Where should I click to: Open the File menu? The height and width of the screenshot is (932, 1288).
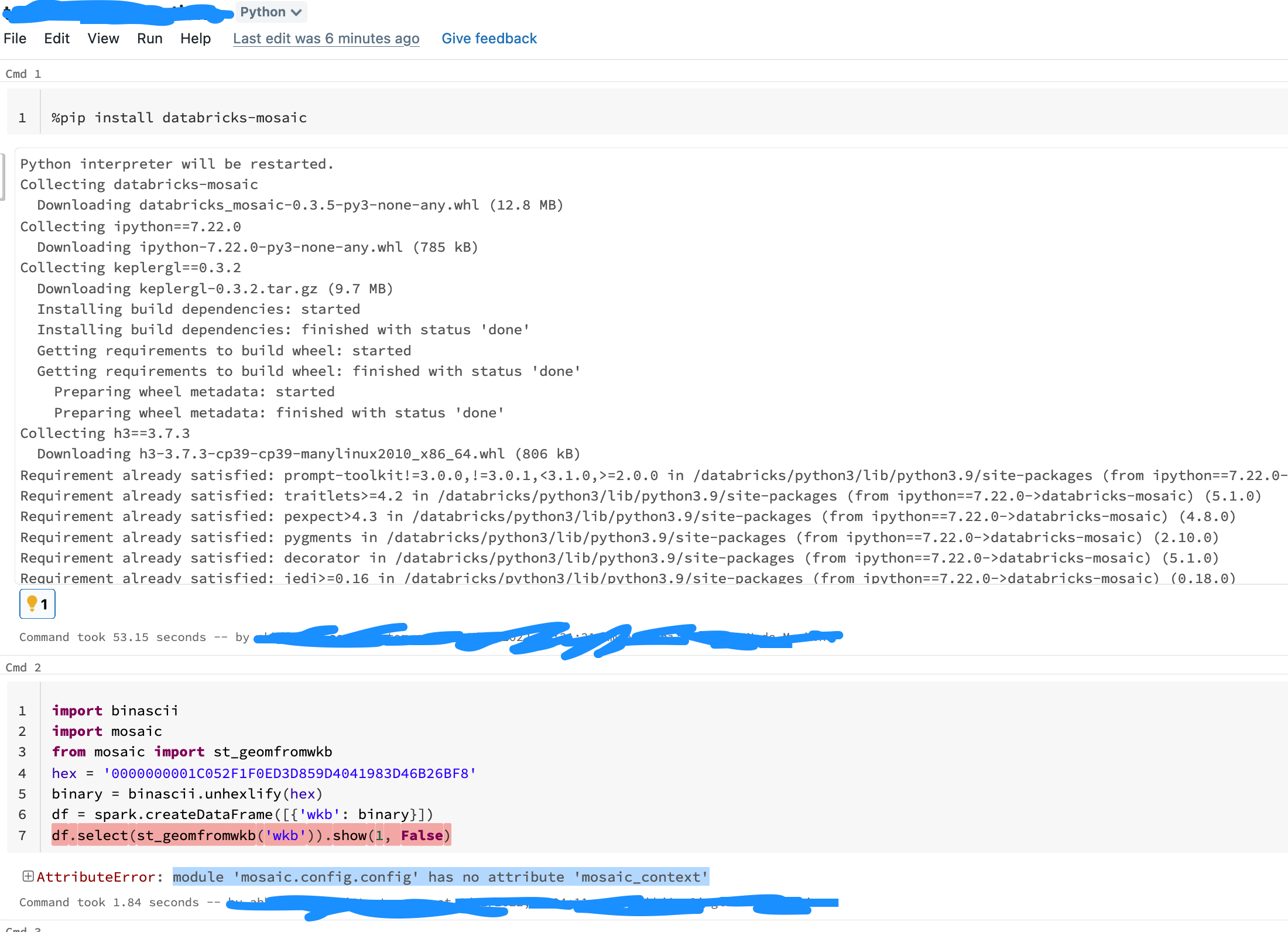click(x=15, y=38)
